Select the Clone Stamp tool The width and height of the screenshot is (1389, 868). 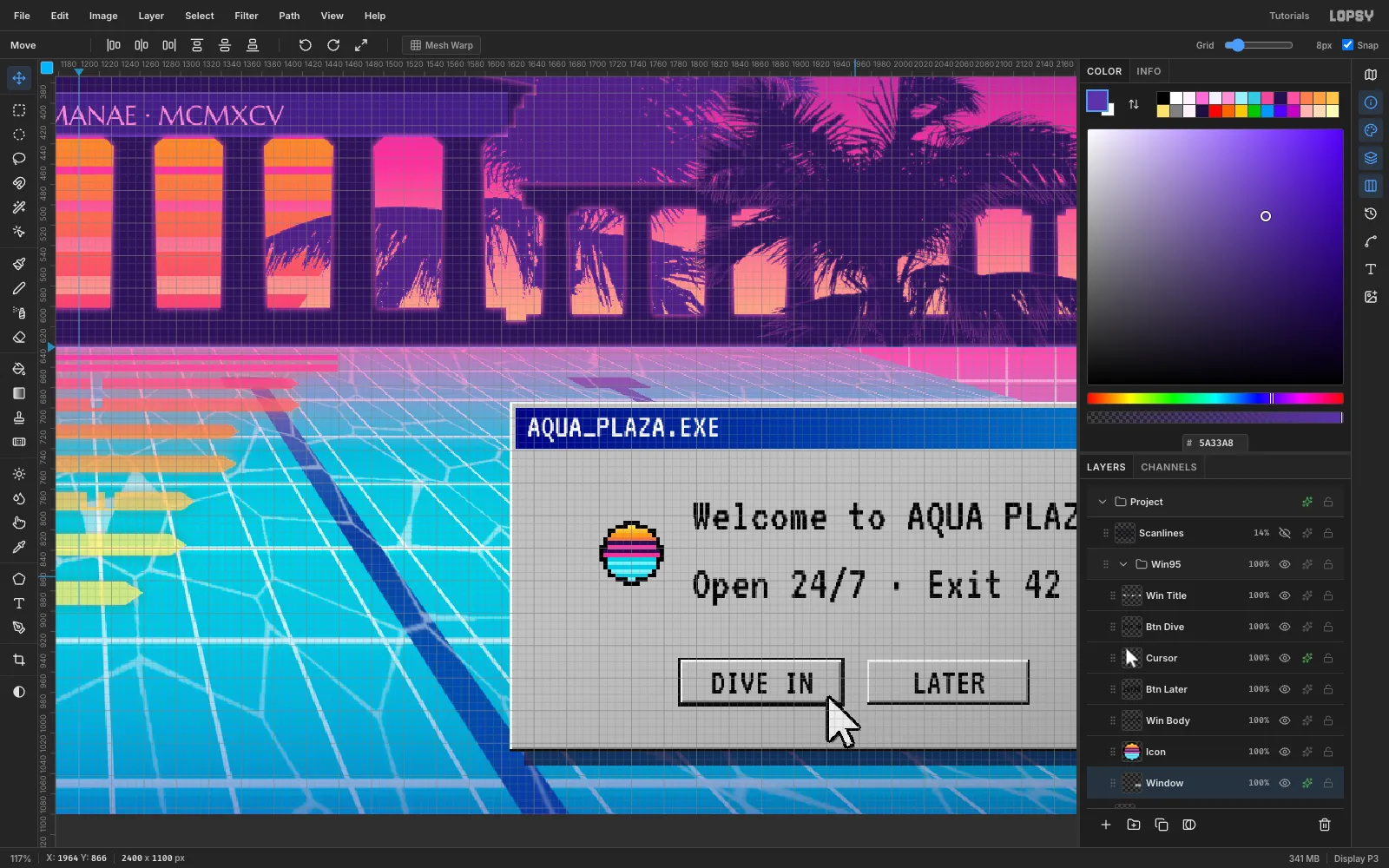pyautogui.click(x=19, y=418)
